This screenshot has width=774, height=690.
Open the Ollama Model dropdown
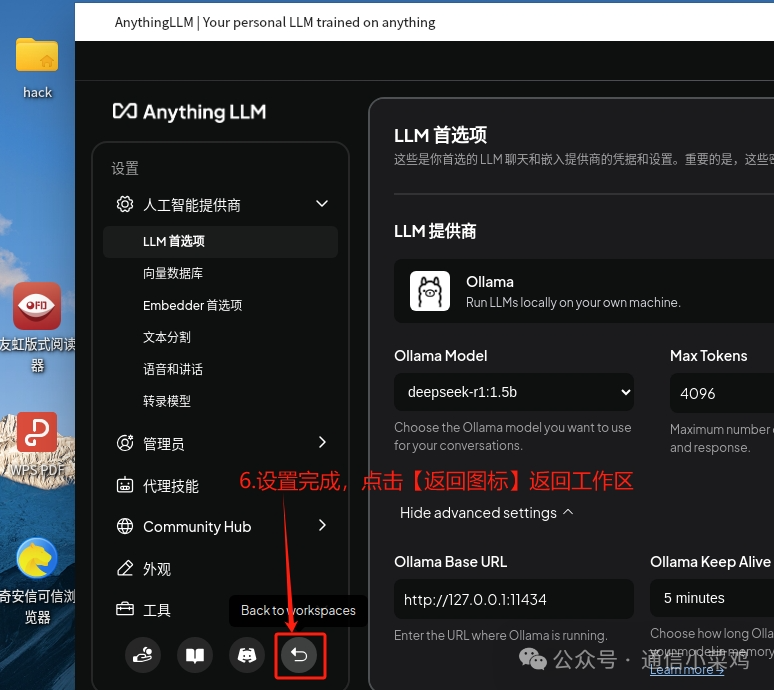[514, 392]
